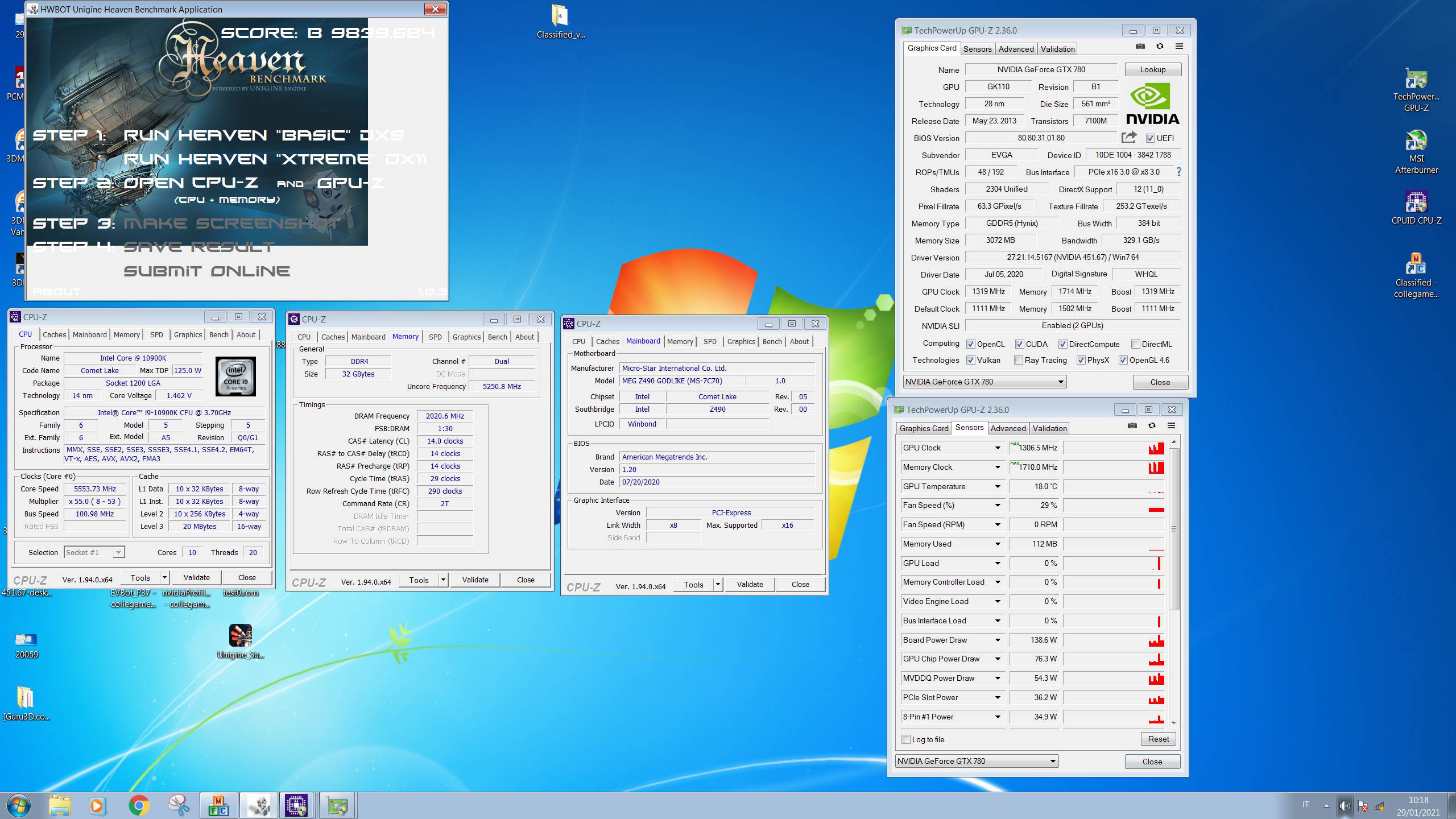
Task: Open the Socket #1 selection dropdown
Action: pos(94,552)
